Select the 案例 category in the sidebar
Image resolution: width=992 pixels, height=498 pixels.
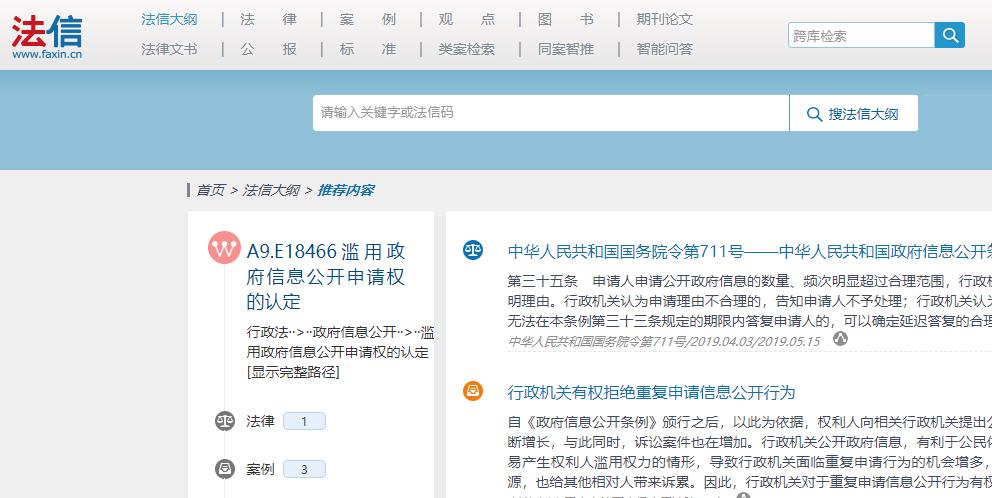click(260, 469)
